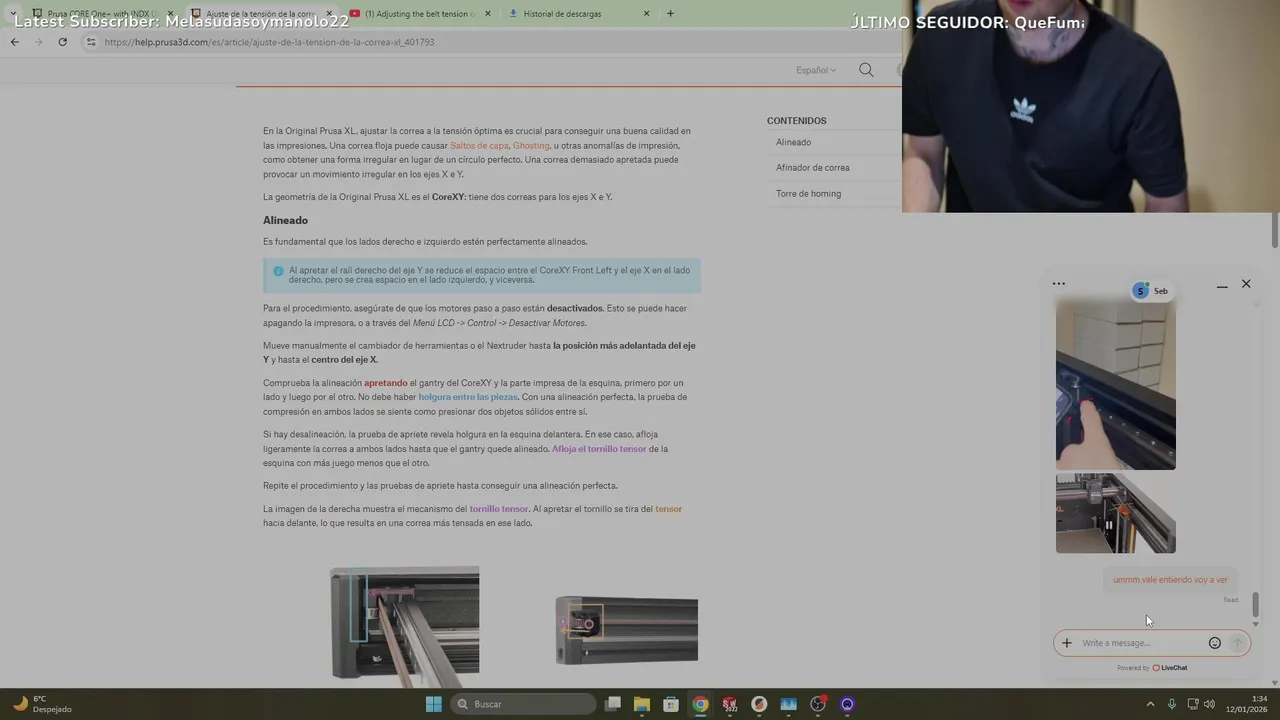The width and height of the screenshot is (1280, 720).
Task: Open the tab search chevron at top left
Action: 13,13
